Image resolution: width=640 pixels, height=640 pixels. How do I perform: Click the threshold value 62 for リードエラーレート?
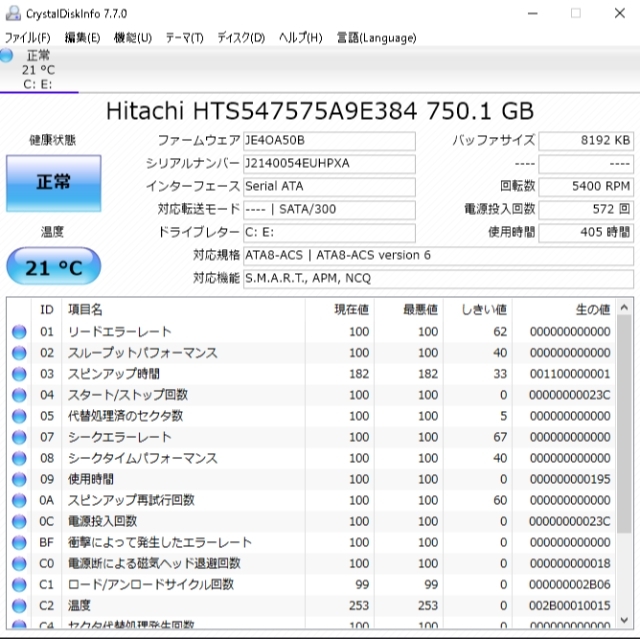[x=500, y=332]
